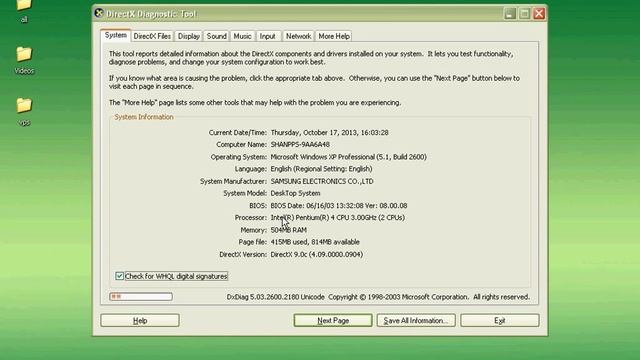Click SAMSUNG ELECTRONICS CO.,LTD value
This screenshot has height=360, width=640.
click(x=322, y=181)
